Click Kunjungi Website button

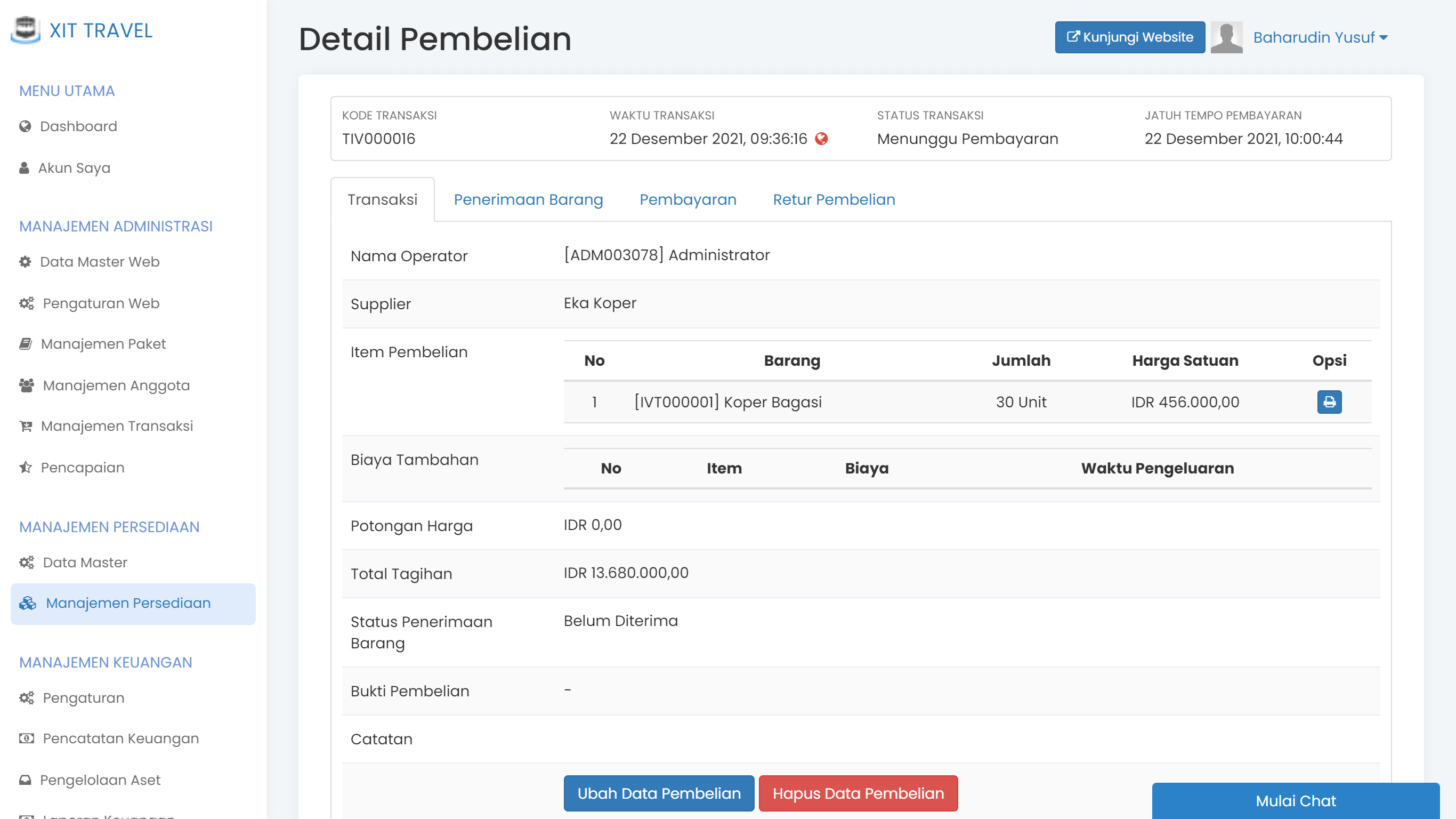point(1129,37)
